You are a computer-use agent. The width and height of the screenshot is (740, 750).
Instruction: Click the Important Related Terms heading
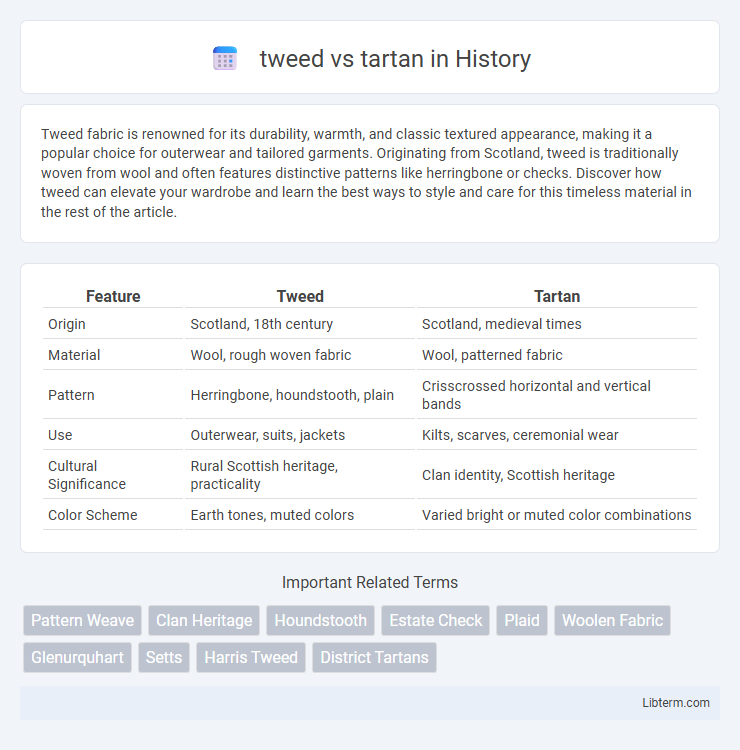pos(370,582)
